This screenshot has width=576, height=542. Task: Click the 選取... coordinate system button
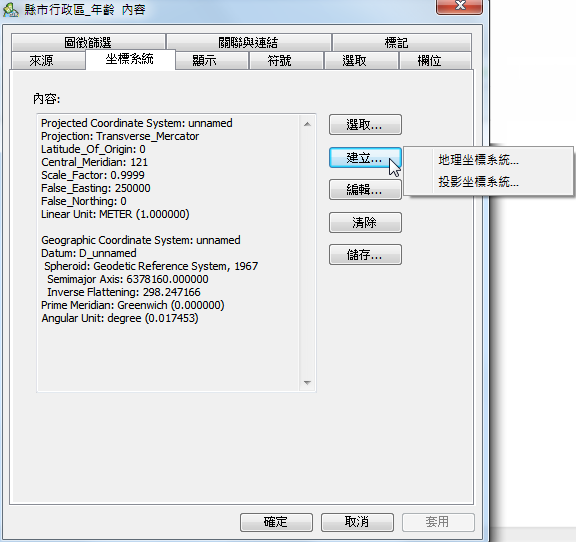[365, 125]
